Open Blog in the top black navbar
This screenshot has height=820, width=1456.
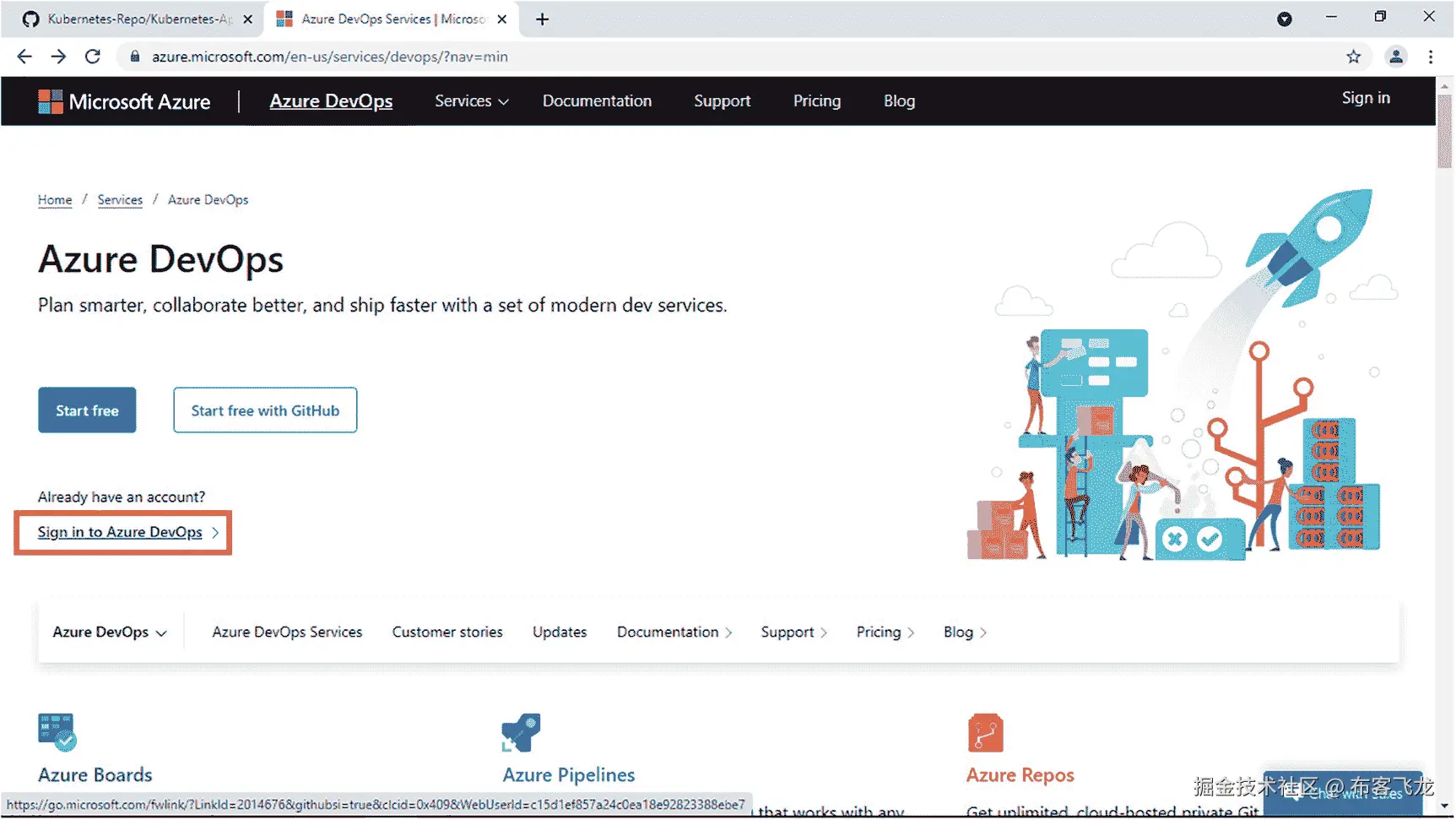[x=899, y=101]
